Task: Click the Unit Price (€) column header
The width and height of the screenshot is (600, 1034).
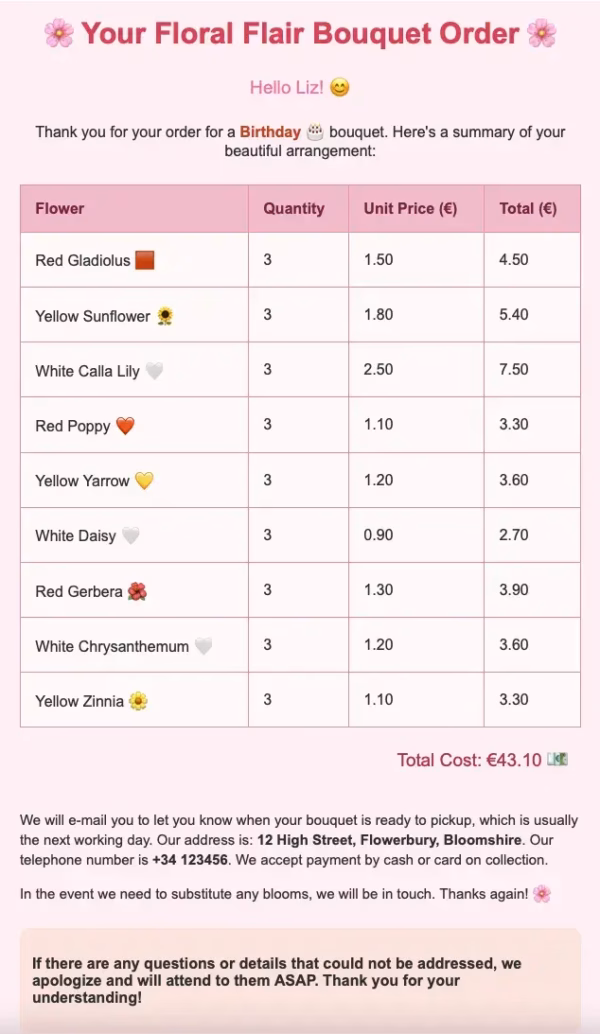Action: (410, 209)
